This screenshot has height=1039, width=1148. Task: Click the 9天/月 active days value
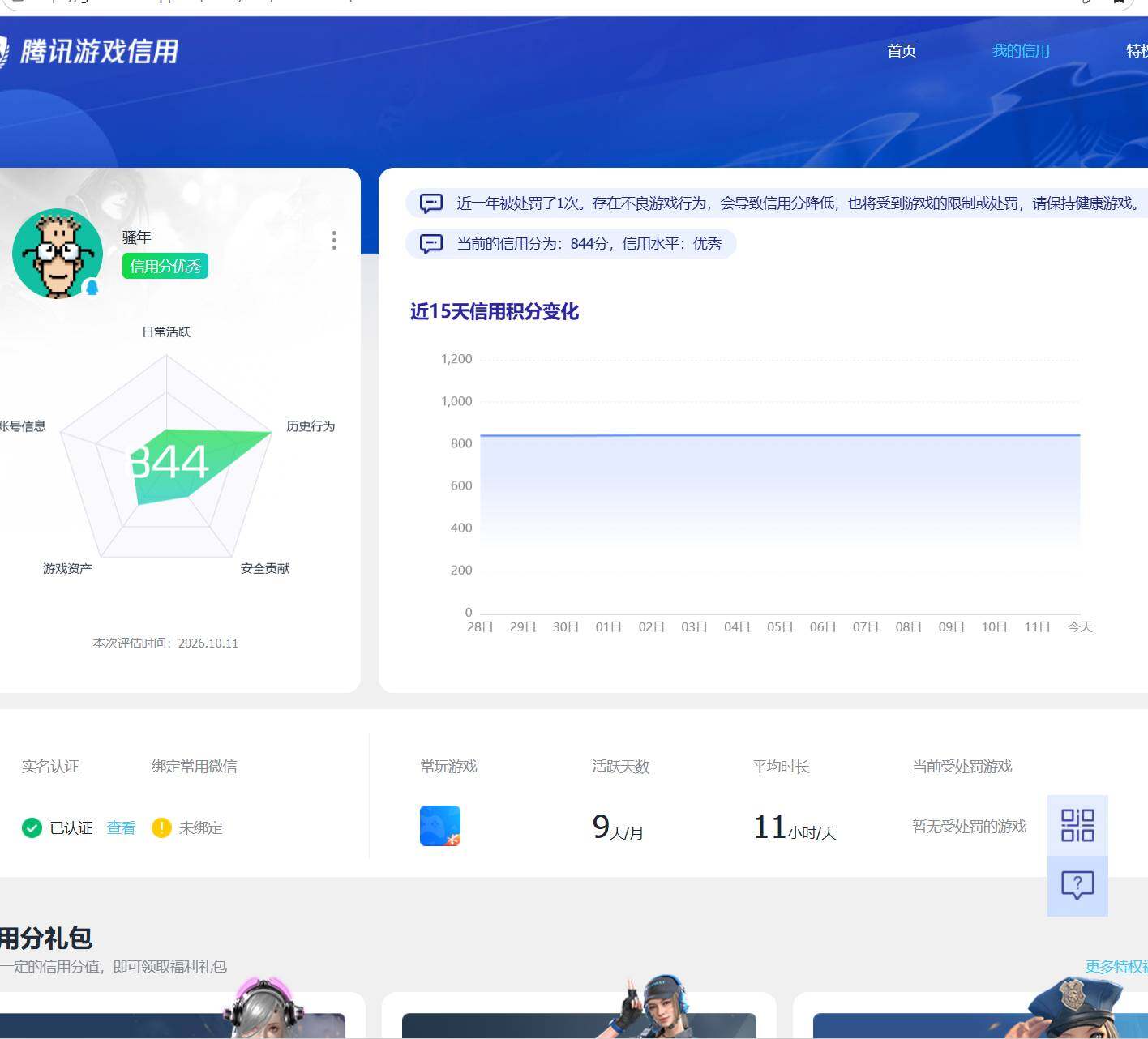tap(618, 827)
